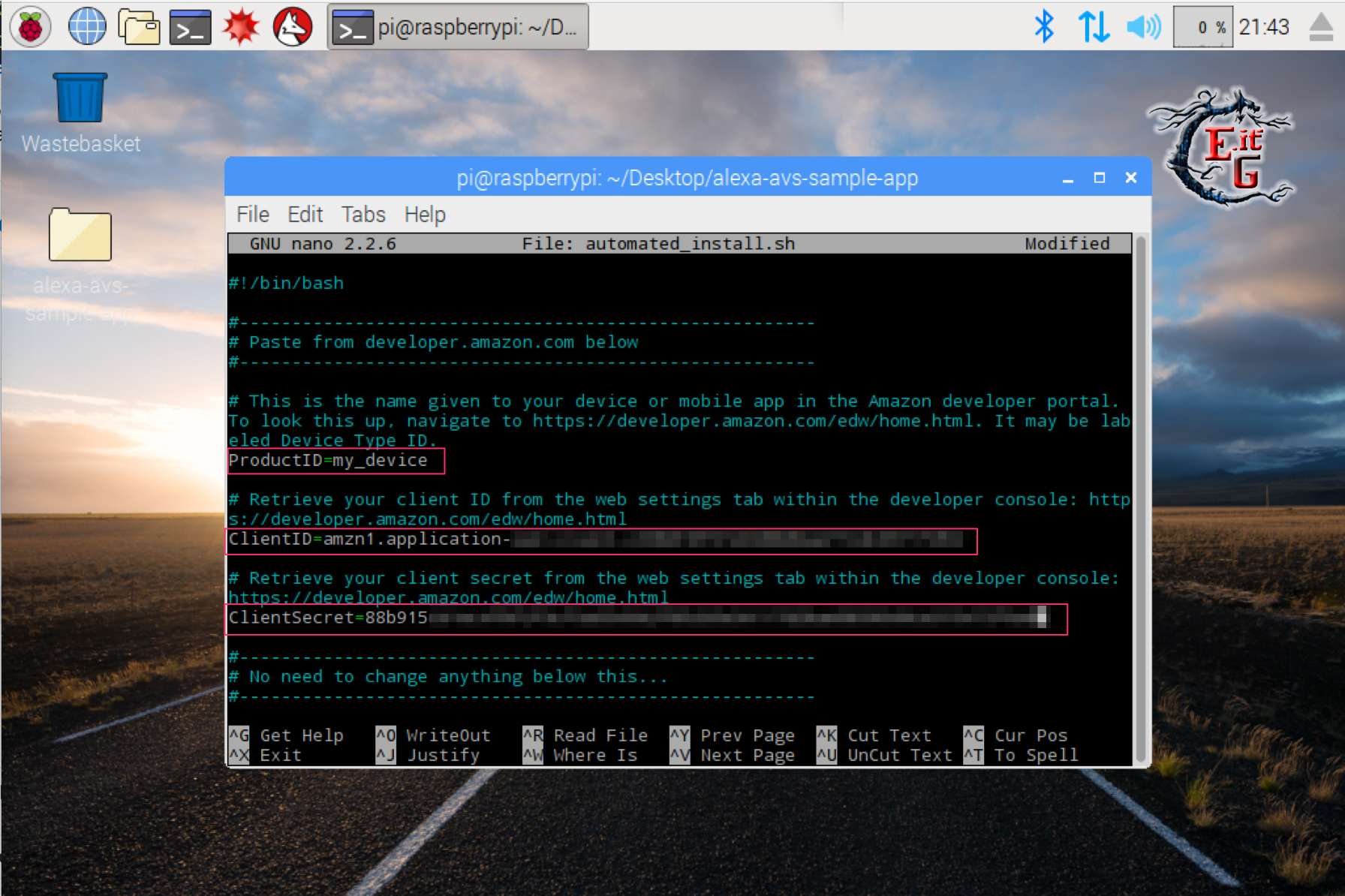Image resolution: width=1345 pixels, height=896 pixels.
Task: Minimize the terminal window
Action: coord(1068,179)
